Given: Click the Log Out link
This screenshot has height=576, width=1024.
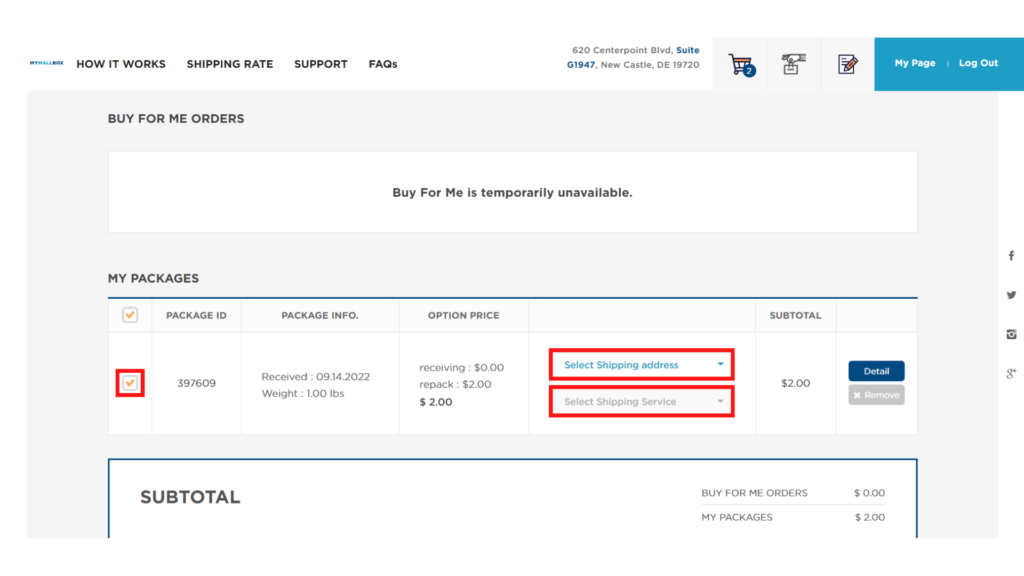Looking at the screenshot, I should pyautogui.click(x=978, y=63).
